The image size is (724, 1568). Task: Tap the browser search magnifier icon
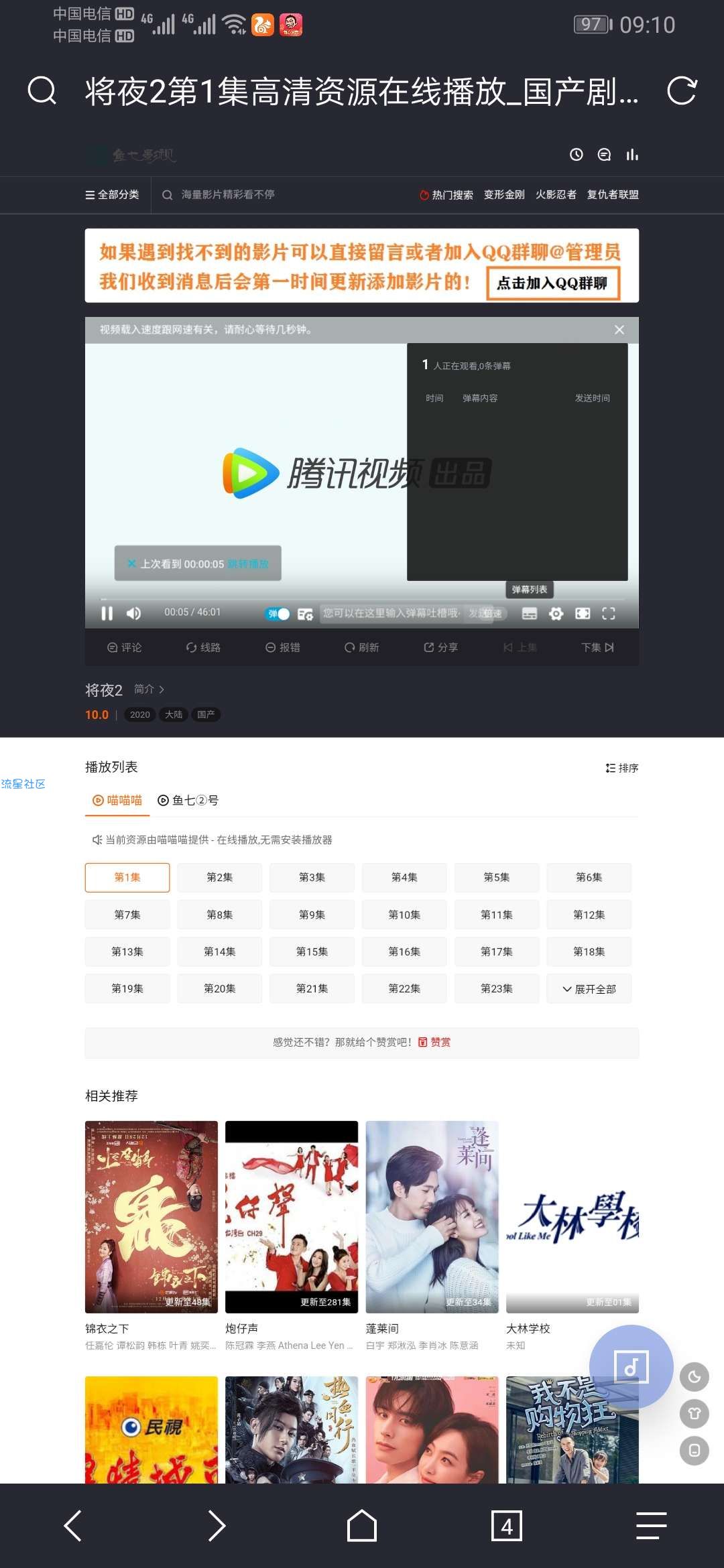pos(42,90)
